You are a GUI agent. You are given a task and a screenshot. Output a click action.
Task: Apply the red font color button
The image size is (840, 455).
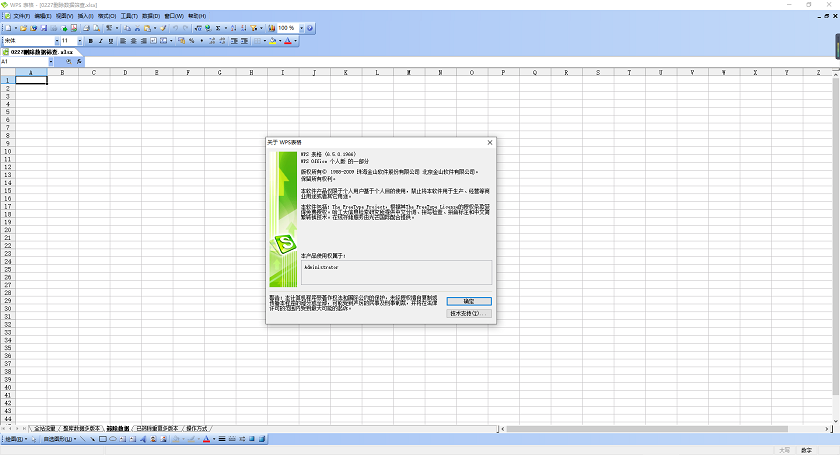(288, 41)
